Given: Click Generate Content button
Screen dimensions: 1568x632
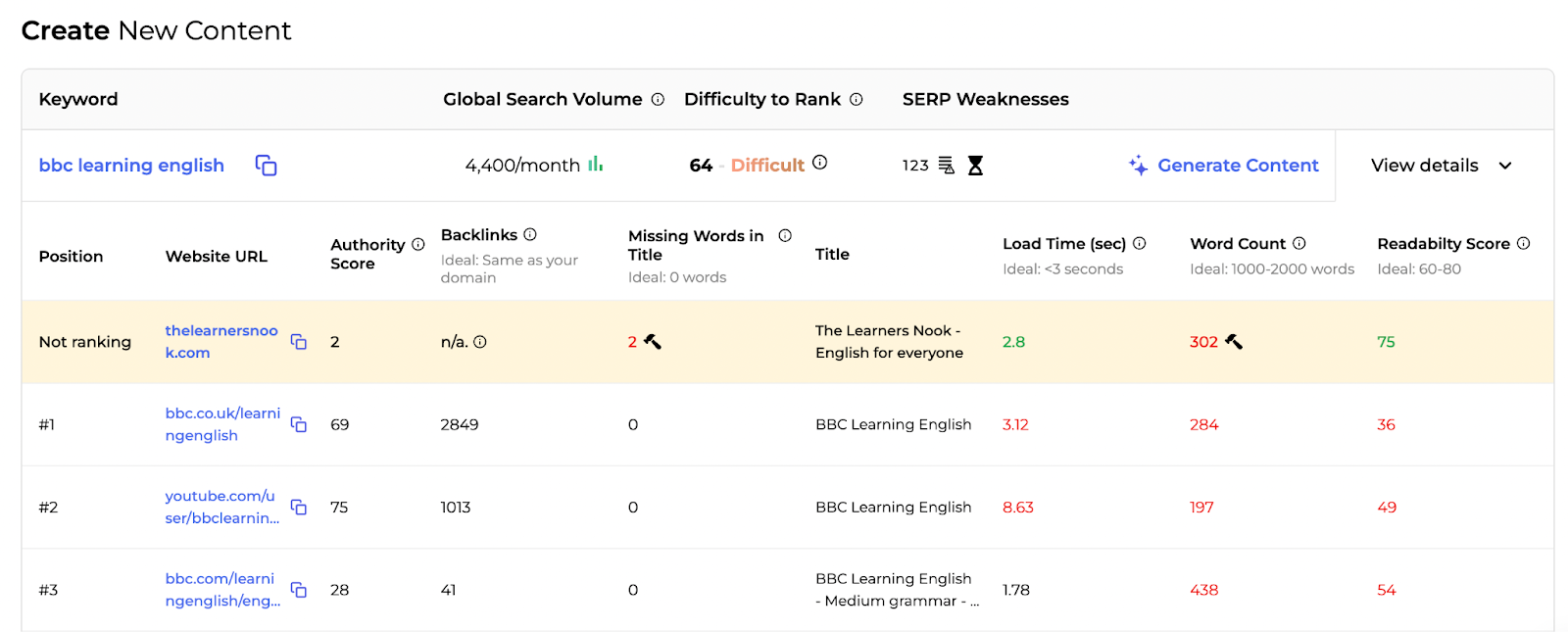Looking at the screenshot, I should click(1224, 166).
